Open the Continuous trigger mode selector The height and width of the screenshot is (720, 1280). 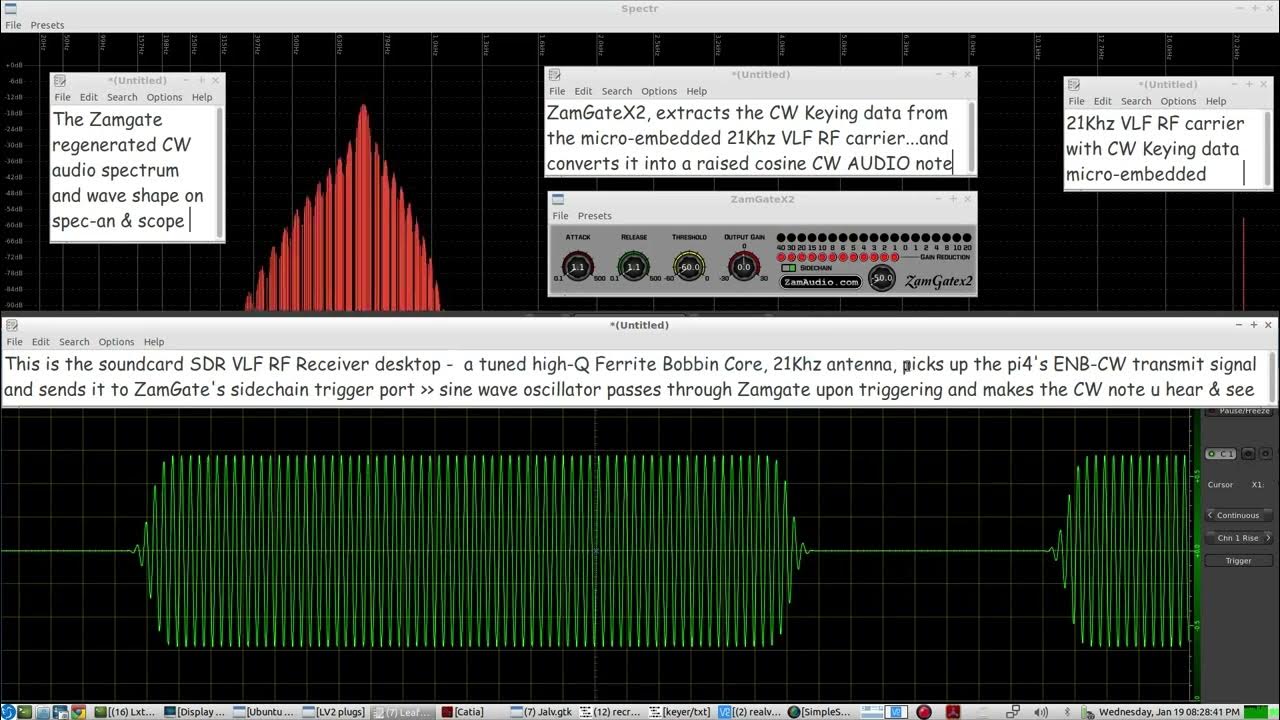pyautogui.click(x=1238, y=515)
